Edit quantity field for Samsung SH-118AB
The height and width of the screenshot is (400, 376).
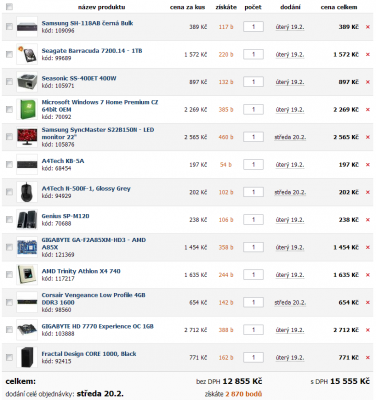pyautogui.click(x=253, y=27)
